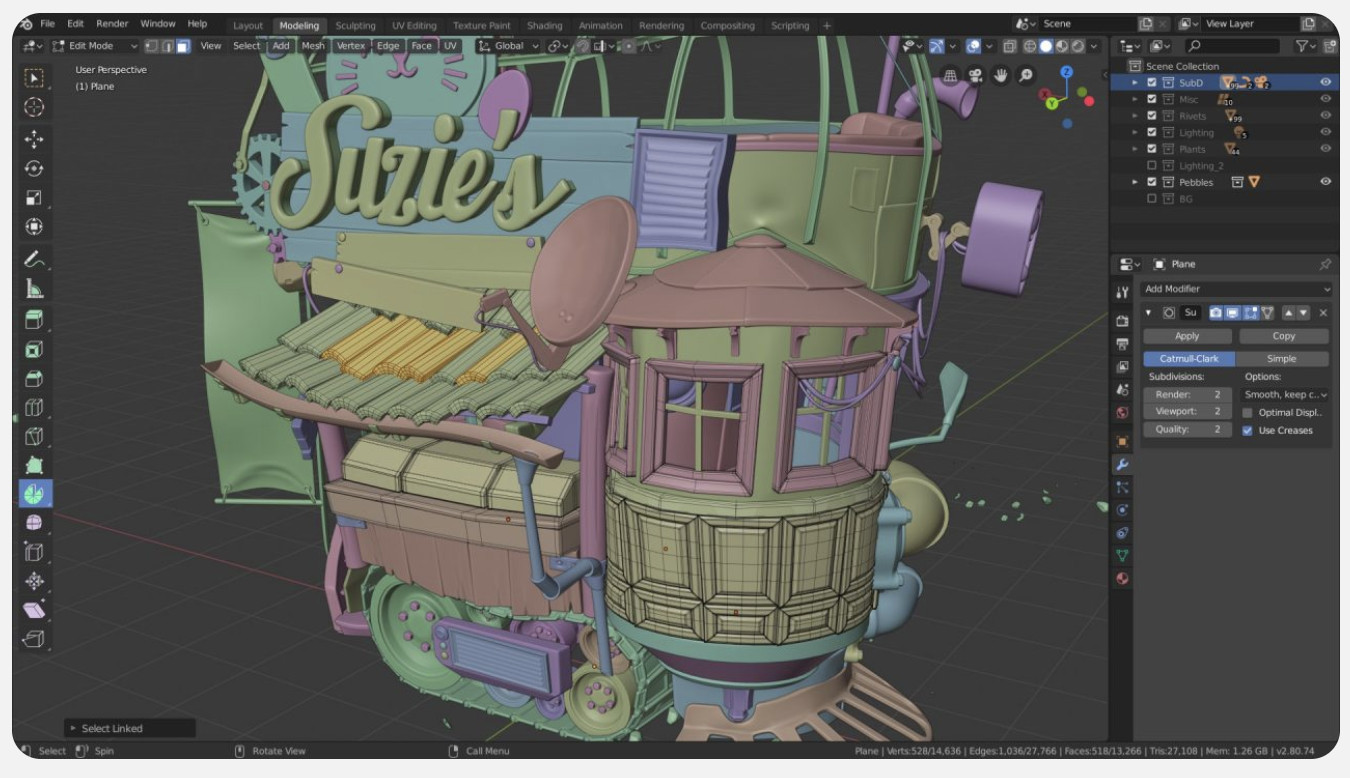This screenshot has width=1350, height=778.
Task: Enable the Optimal Display checkbox
Action: point(1247,412)
